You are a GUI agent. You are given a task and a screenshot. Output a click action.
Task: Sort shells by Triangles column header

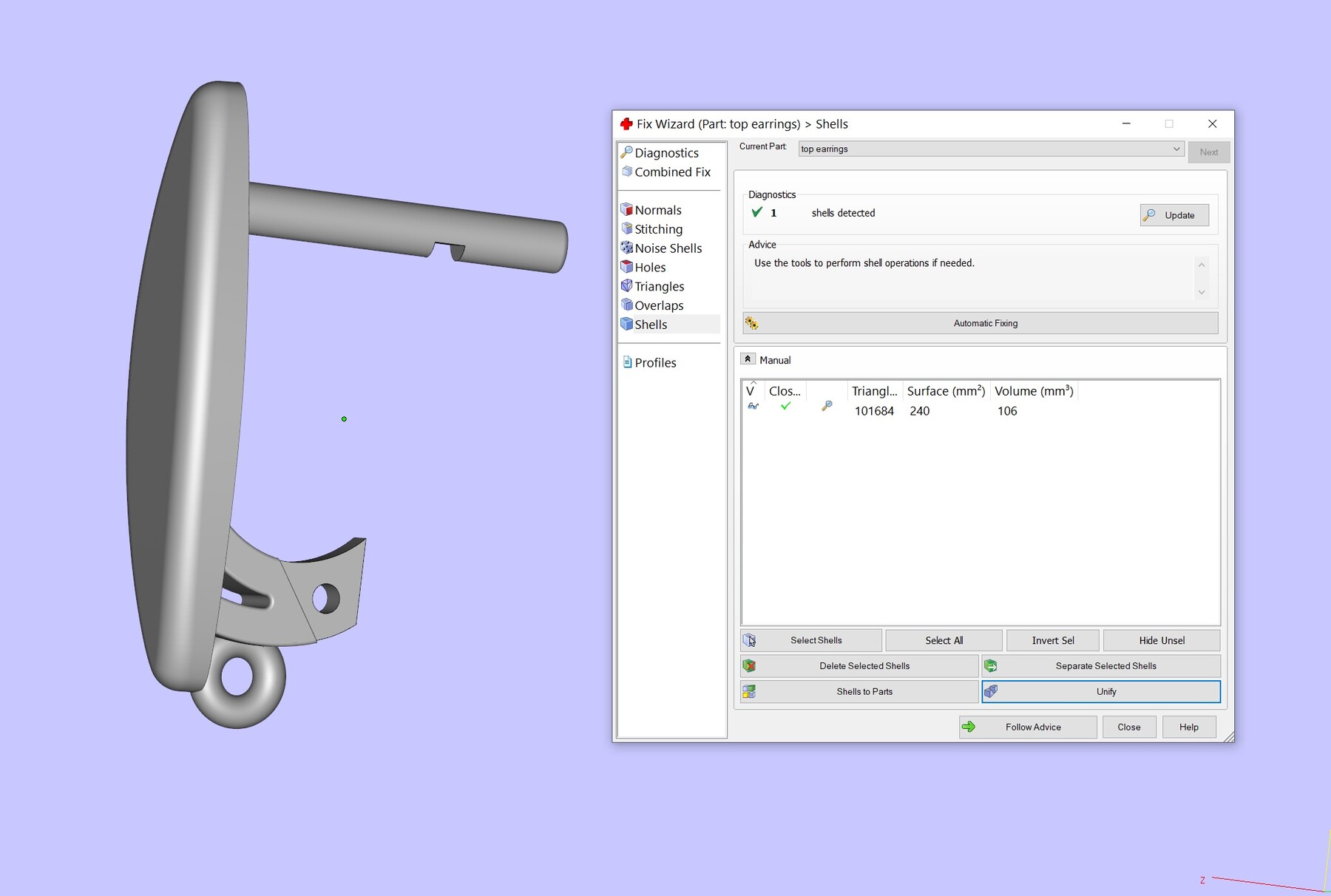(874, 391)
